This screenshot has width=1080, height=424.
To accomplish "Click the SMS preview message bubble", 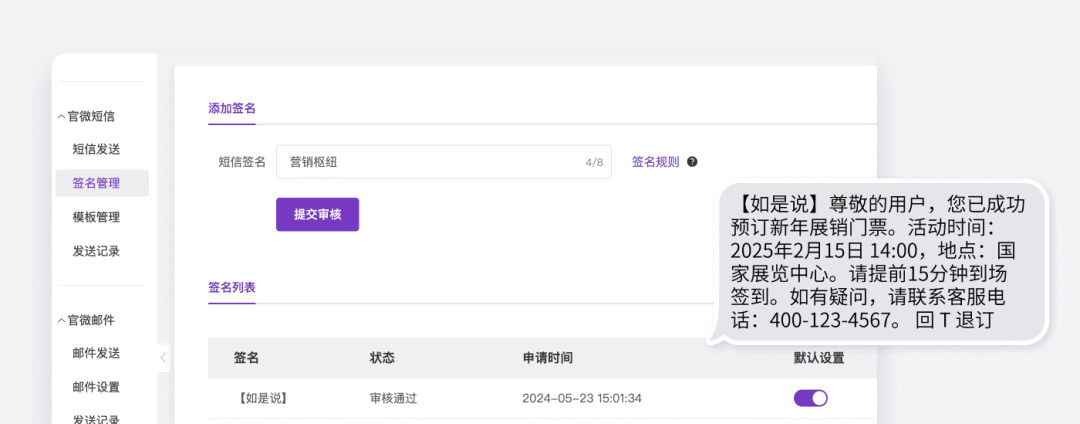I will [x=878, y=262].
